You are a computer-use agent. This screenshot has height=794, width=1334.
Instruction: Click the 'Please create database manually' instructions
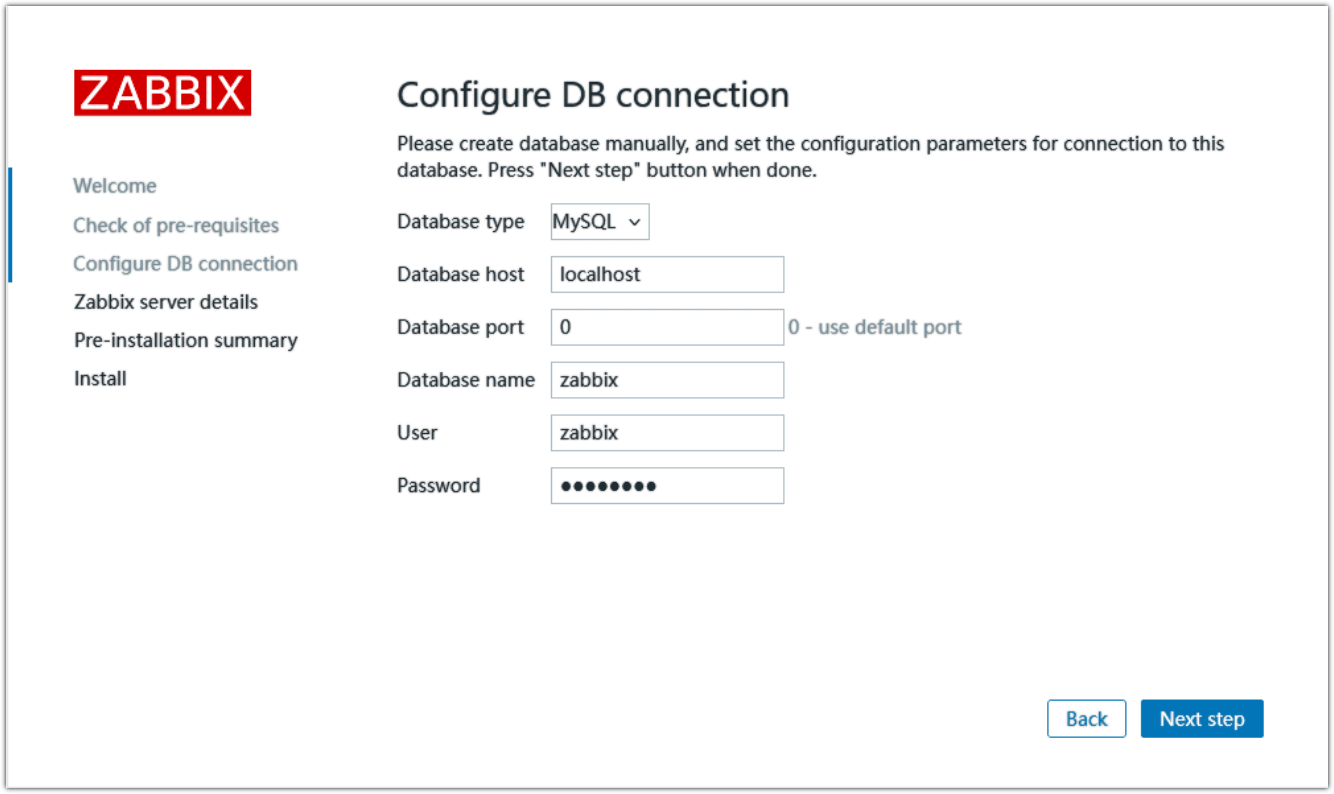pyautogui.click(x=811, y=157)
